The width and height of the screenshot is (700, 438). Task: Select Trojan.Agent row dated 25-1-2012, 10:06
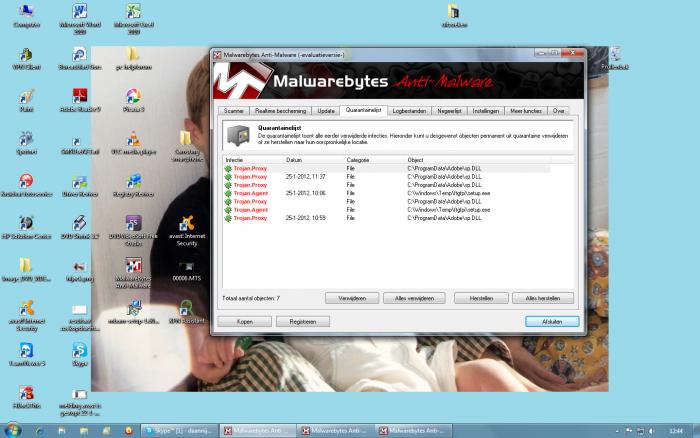coord(387,193)
